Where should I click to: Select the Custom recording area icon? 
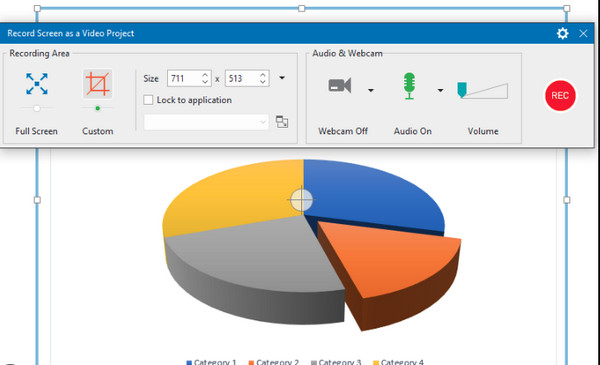(x=98, y=84)
